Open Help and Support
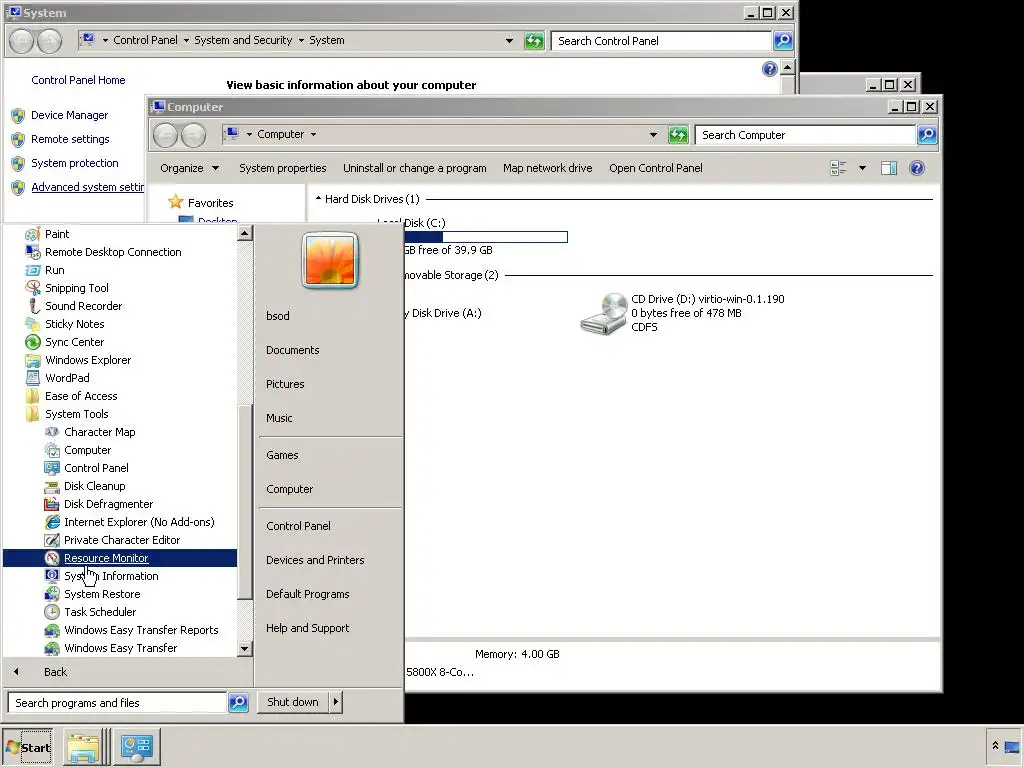The height and width of the screenshot is (768, 1024). (308, 628)
